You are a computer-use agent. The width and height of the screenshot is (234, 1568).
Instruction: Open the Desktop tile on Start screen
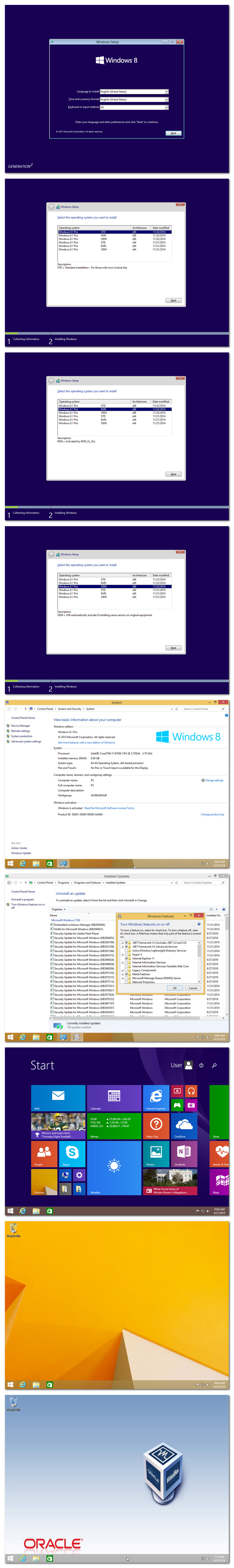[x=44, y=1182]
